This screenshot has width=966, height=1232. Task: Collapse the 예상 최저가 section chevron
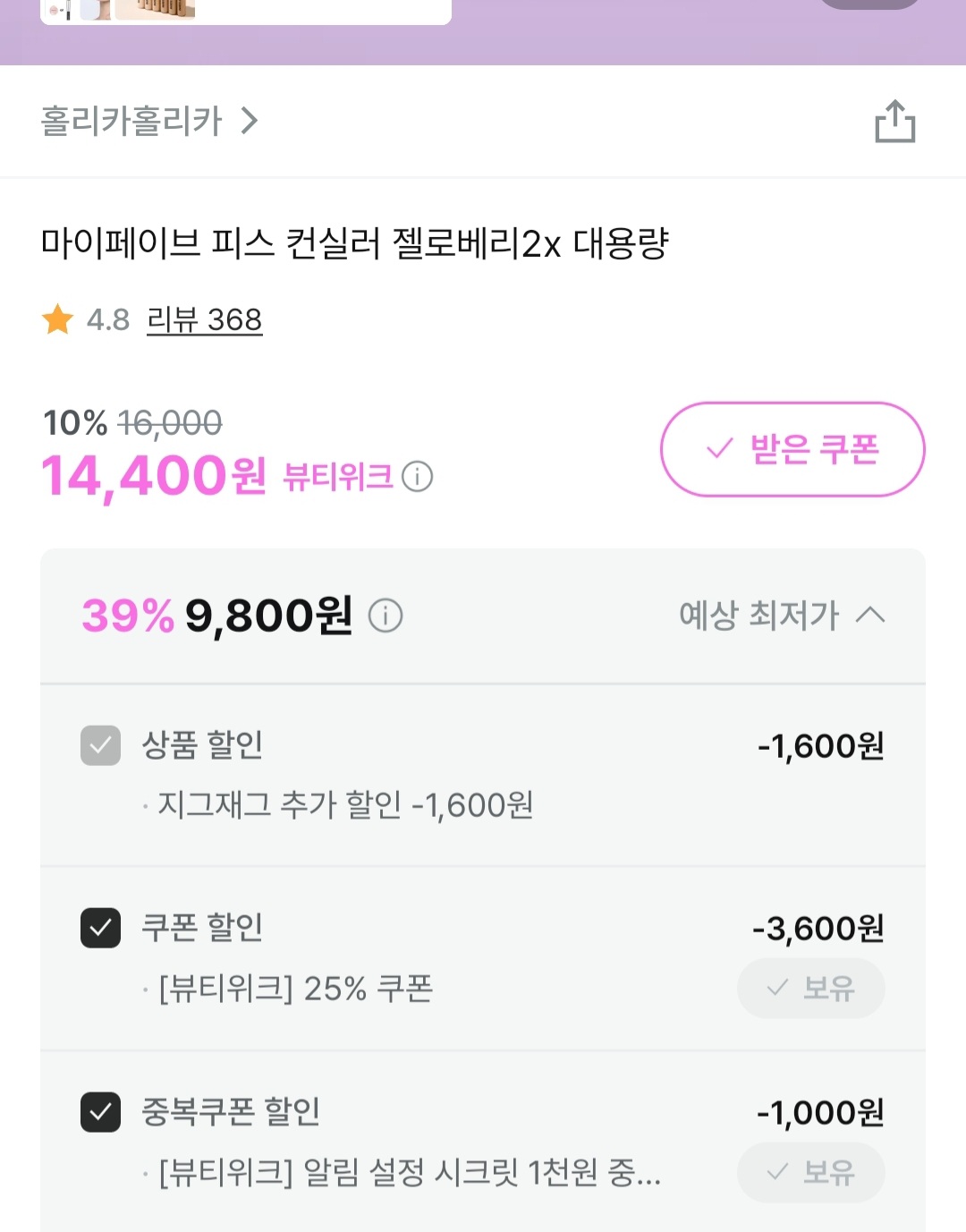(x=870, y=615)
